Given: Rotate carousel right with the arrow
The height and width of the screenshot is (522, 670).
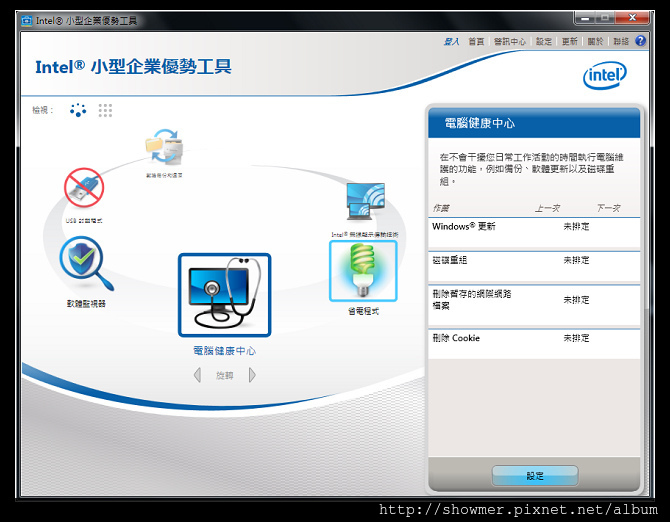Looking at the screenshot, I should [252, 375].
